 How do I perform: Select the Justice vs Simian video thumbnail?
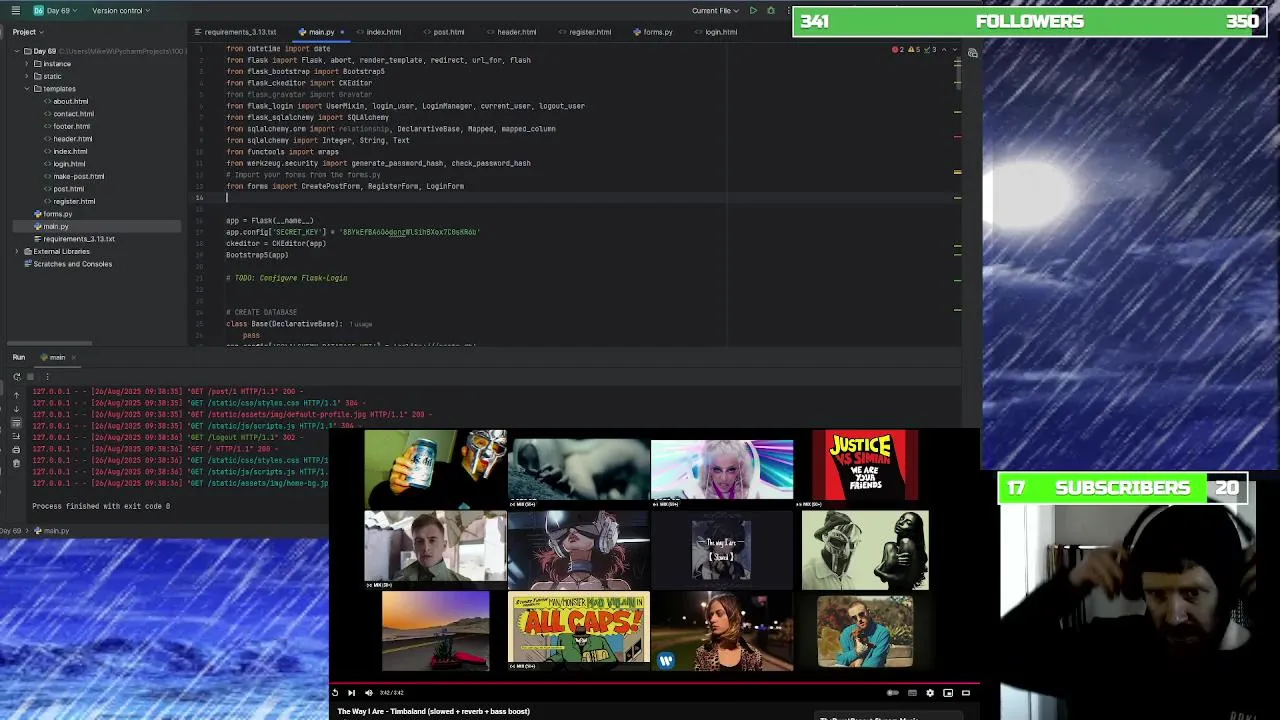pos(865,465)
